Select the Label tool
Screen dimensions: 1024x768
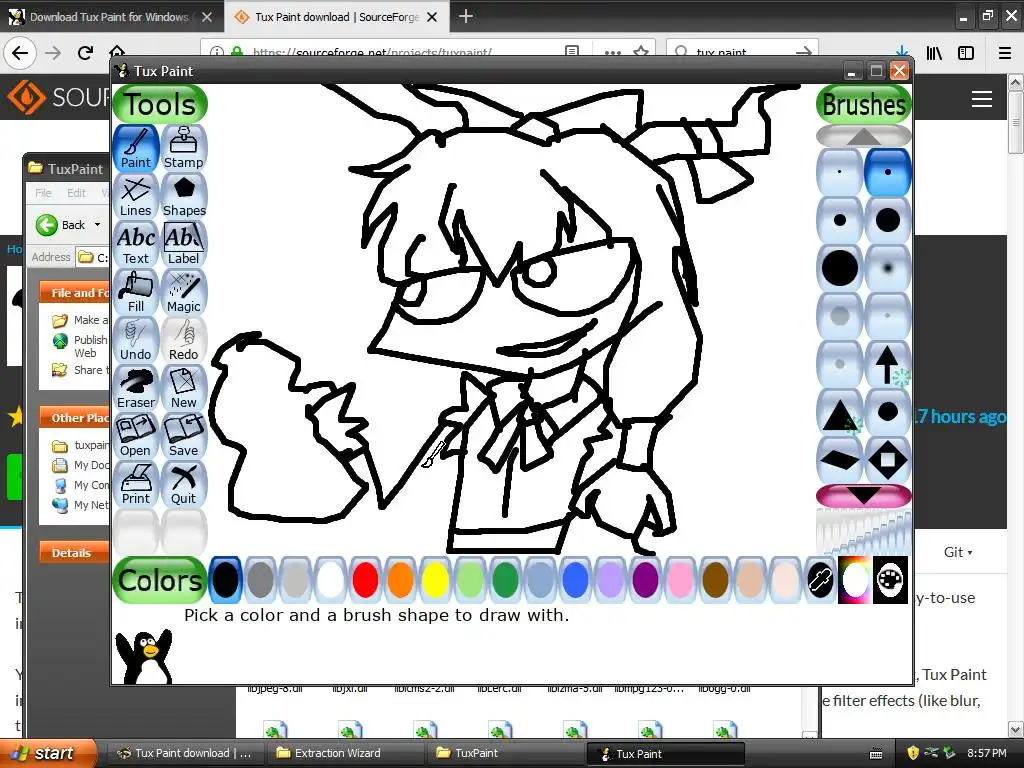click(x=184, y=244)
